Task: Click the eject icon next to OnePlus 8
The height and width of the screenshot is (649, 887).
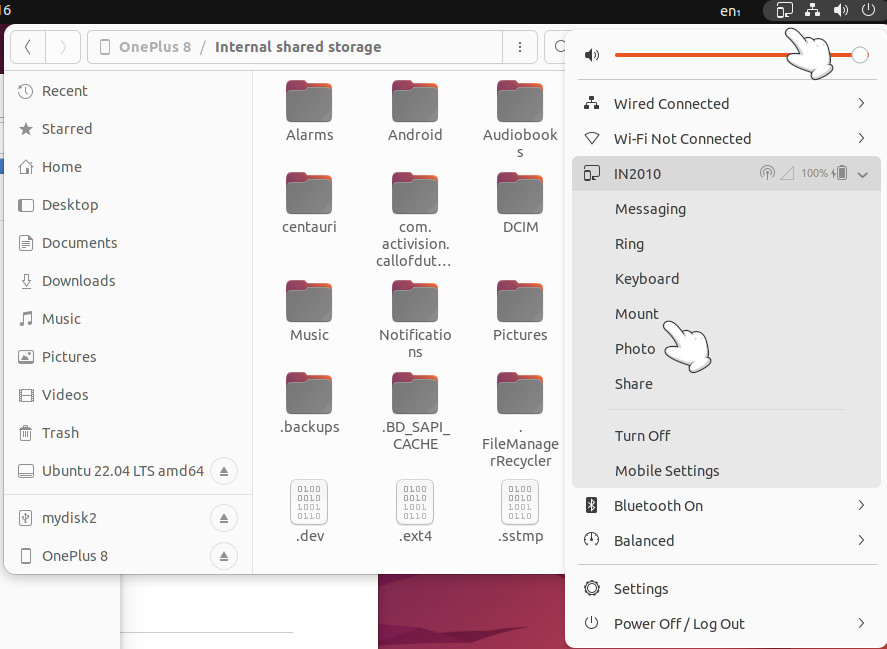Action: coord(224,556)
